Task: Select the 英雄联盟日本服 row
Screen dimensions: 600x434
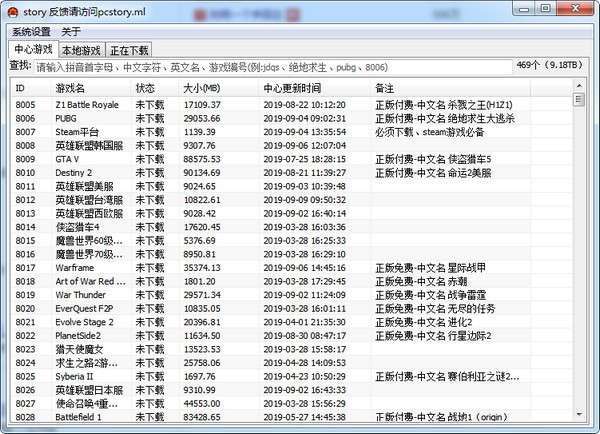Action: (x=291, y=390)
